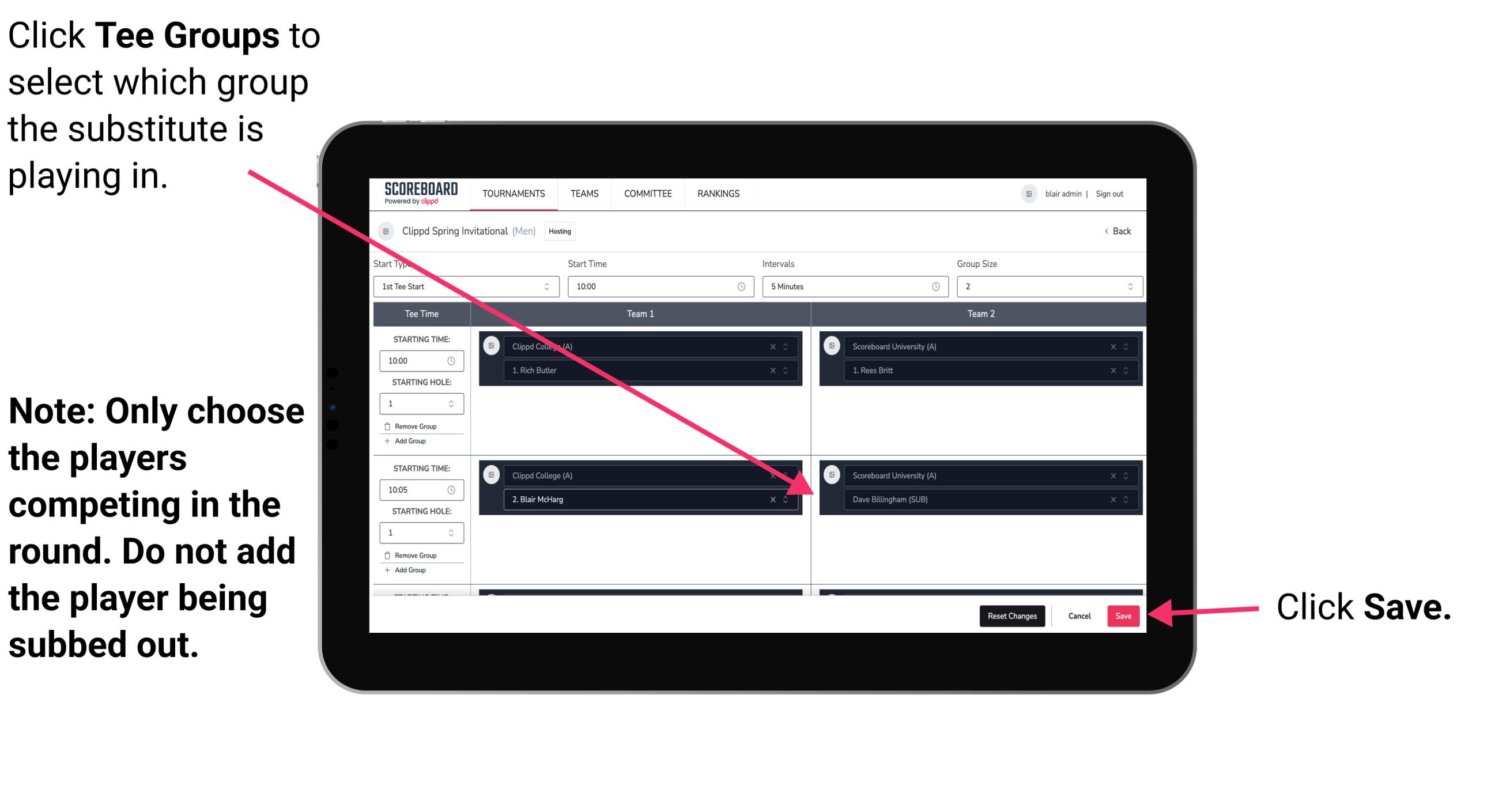Click the X icon next to Rees Britt
Viewport: 1510px width, 812px height.
coord(1107,370)
